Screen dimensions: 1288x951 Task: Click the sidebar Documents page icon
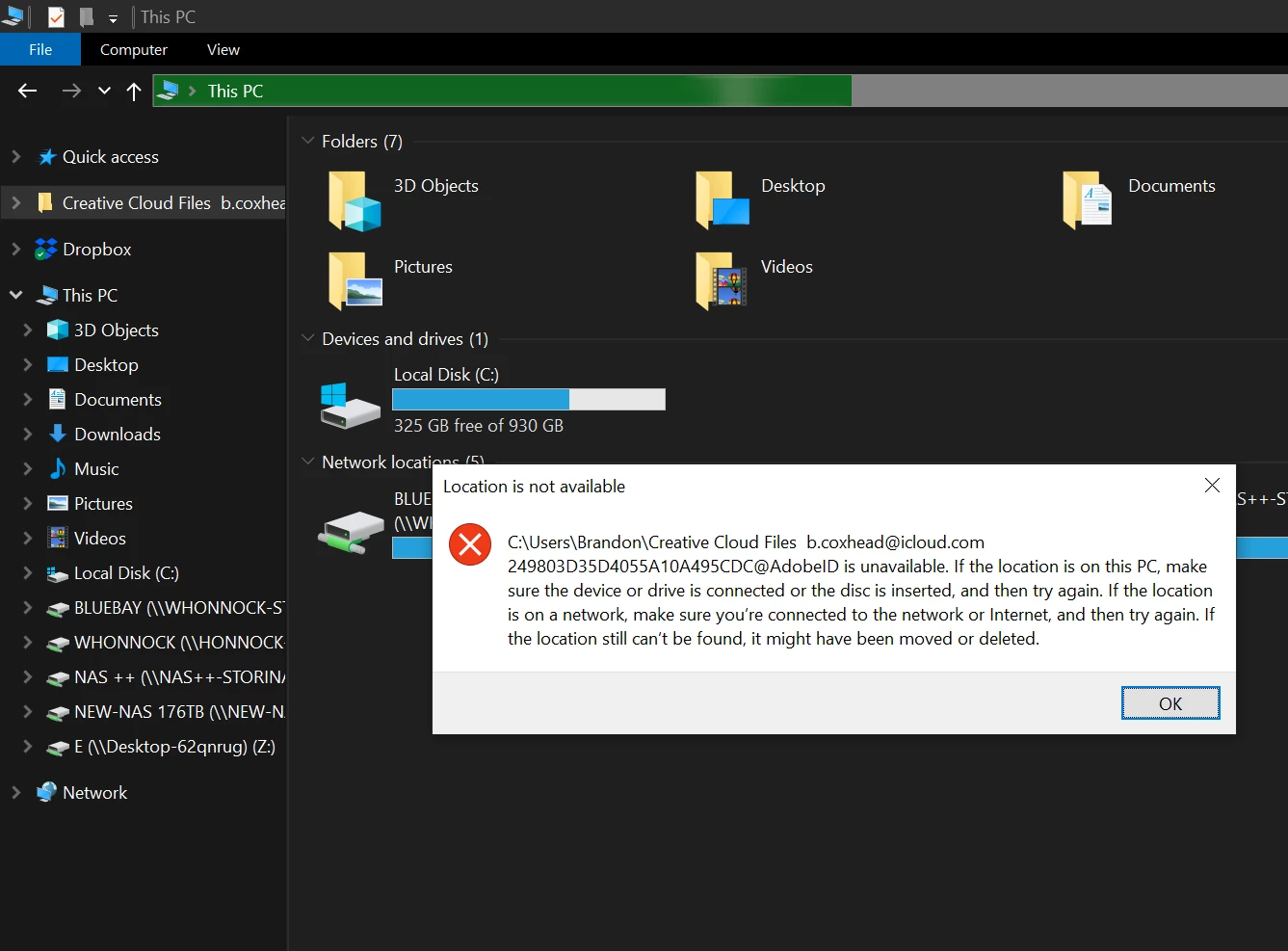point(58,399)
